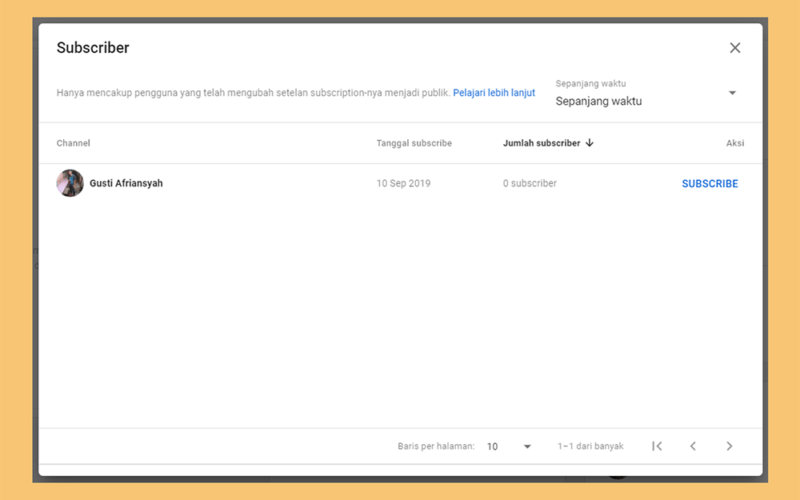
Task: Go to the previous page arrow
Action: 693,446
